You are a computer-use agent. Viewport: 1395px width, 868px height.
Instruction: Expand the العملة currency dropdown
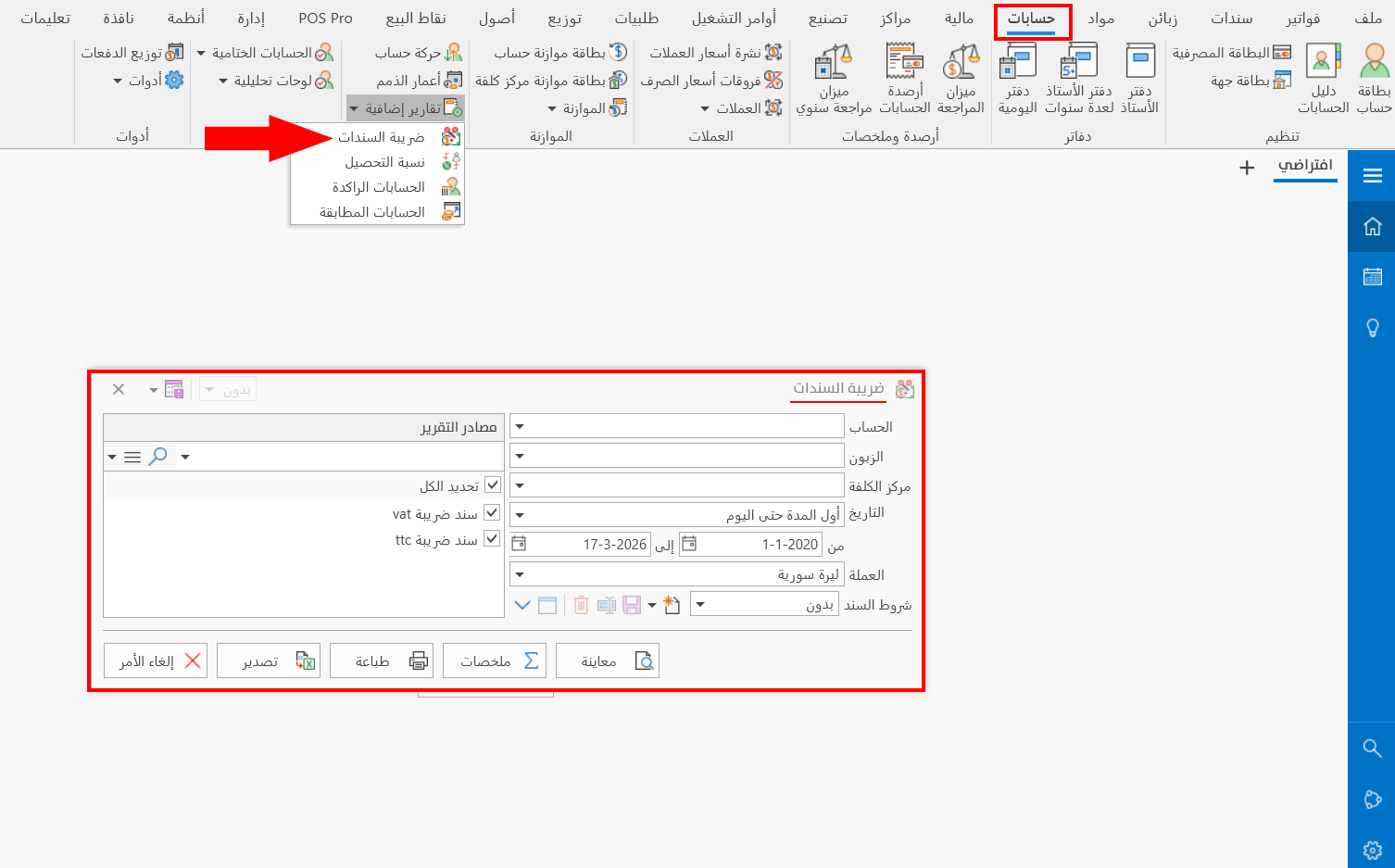pos(520,574)
